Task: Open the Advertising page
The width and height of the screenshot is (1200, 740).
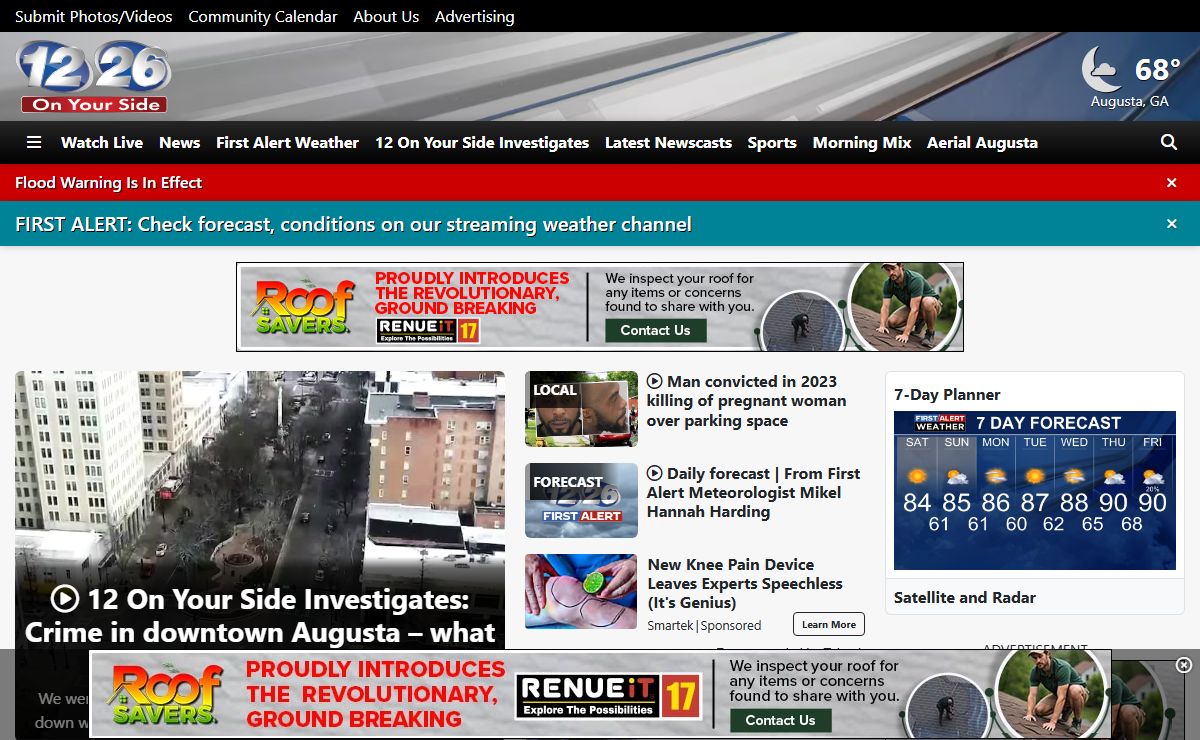Action: click(475, 16)
